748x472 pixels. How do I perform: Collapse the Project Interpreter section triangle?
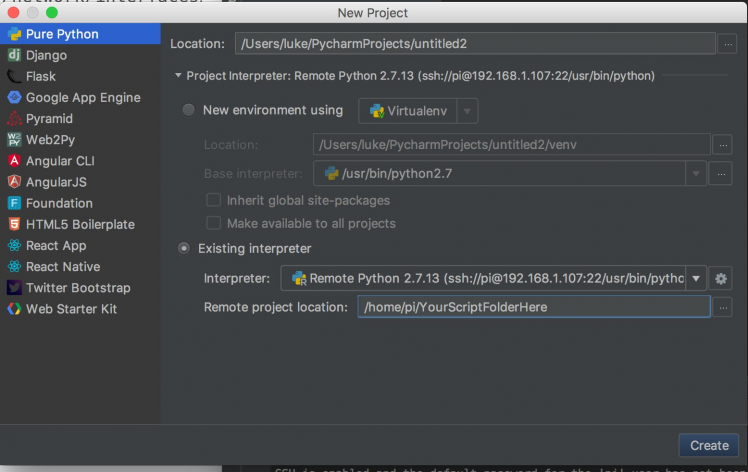(x=178, y=75)
